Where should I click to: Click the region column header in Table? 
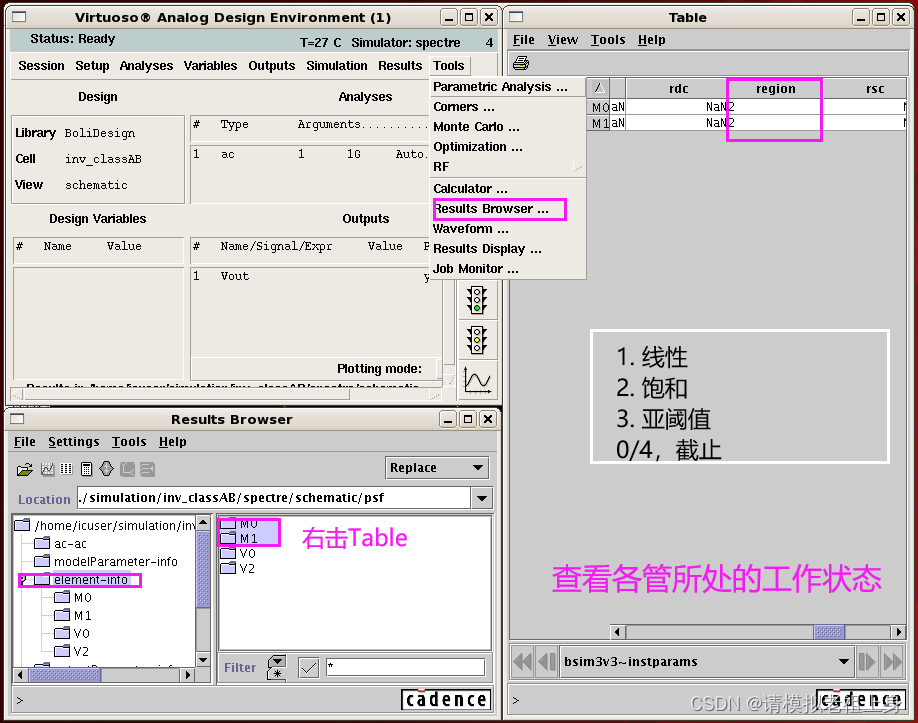coord(775,88)
